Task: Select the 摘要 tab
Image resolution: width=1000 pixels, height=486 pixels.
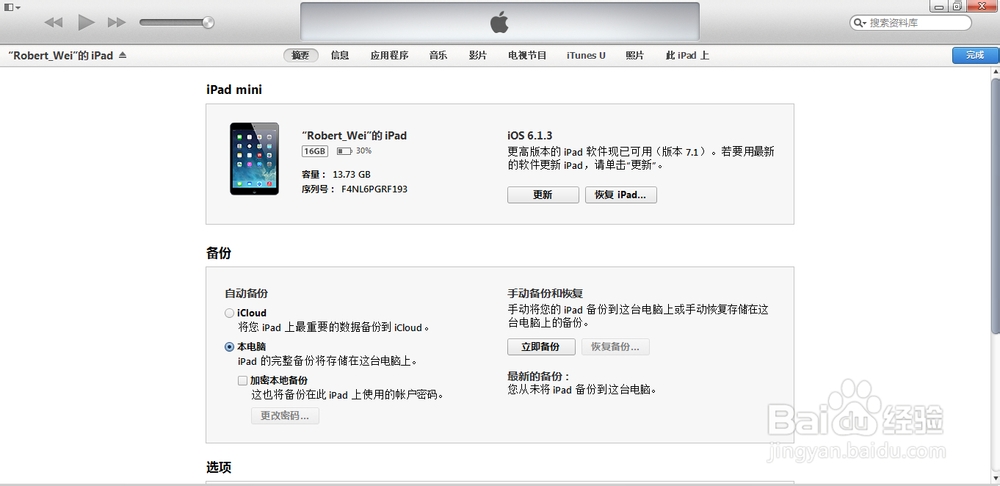Action: click(x=300, y=55)
